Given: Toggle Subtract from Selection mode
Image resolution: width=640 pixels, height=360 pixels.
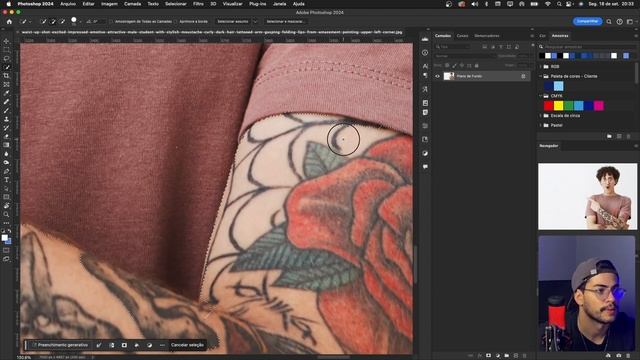Looking at the screenshot, I should click(x=62, y=22).
